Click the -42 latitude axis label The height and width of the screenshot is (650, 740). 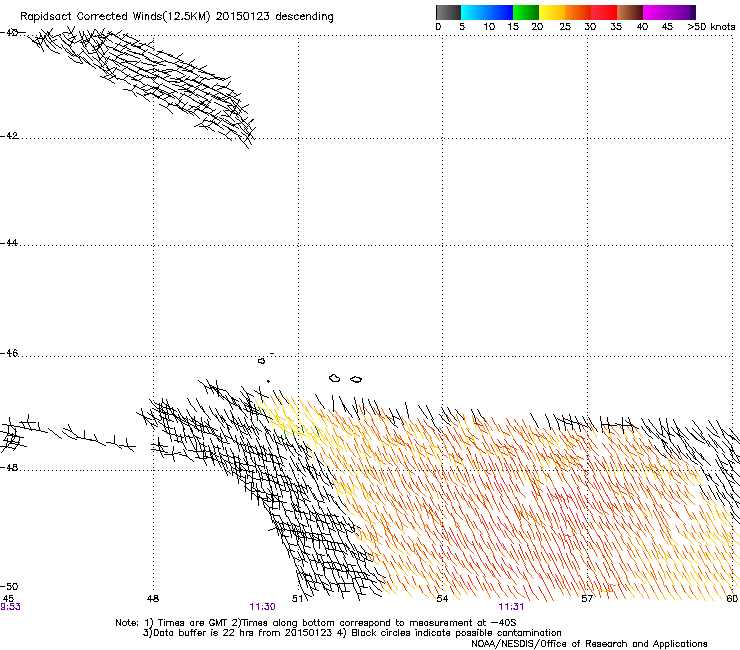pos(9,135)
